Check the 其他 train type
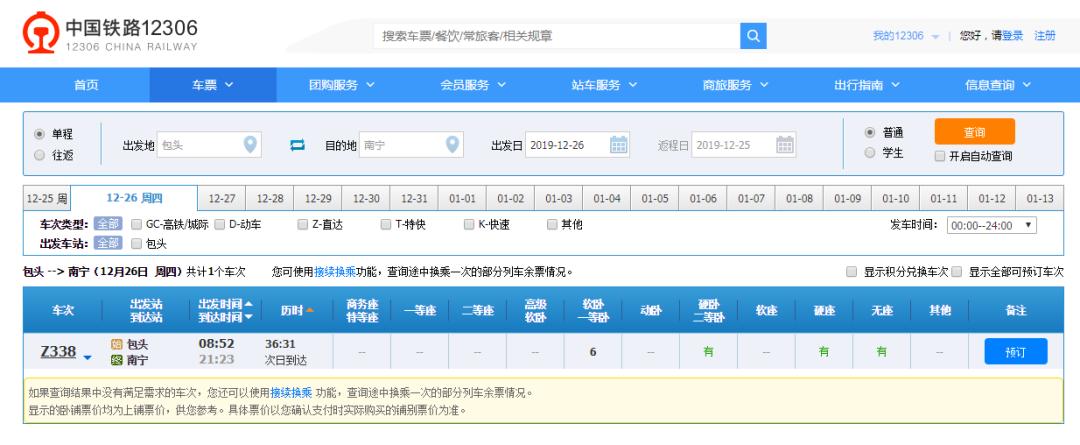The image size is (1080, 445). (x=552, y=224)
